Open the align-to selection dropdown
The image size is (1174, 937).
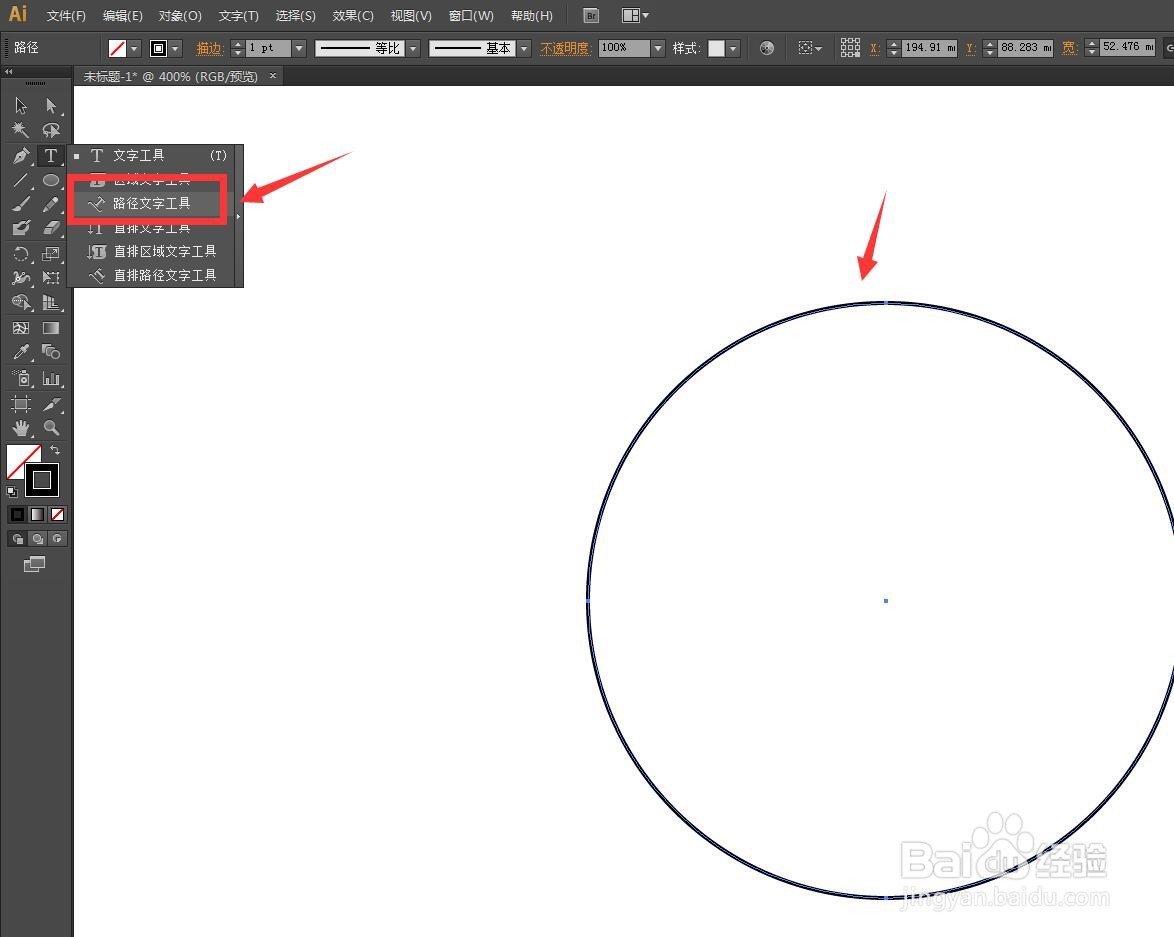(809, 48)
